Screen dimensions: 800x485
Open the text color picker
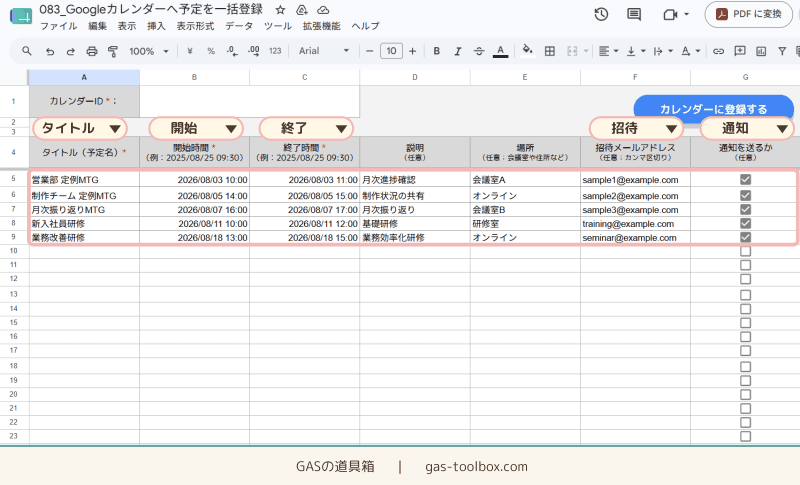coord(500,51)
